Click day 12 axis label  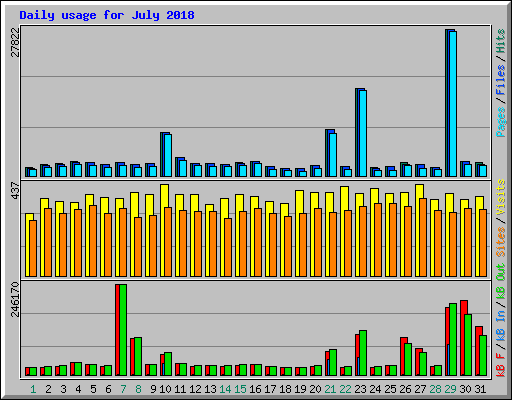pos(195,389)
